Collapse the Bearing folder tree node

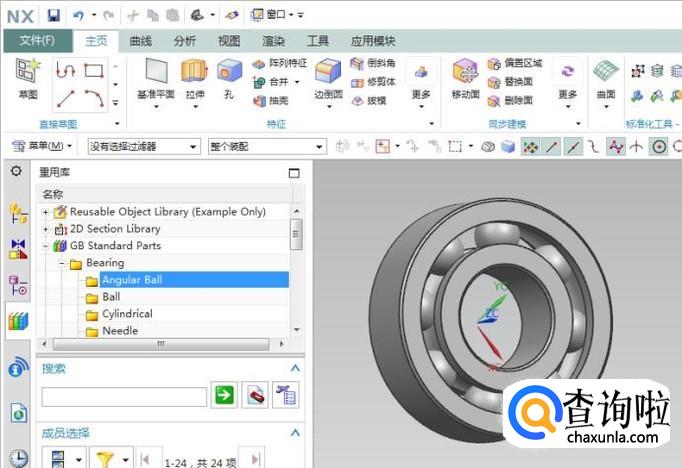click(61, 263)
